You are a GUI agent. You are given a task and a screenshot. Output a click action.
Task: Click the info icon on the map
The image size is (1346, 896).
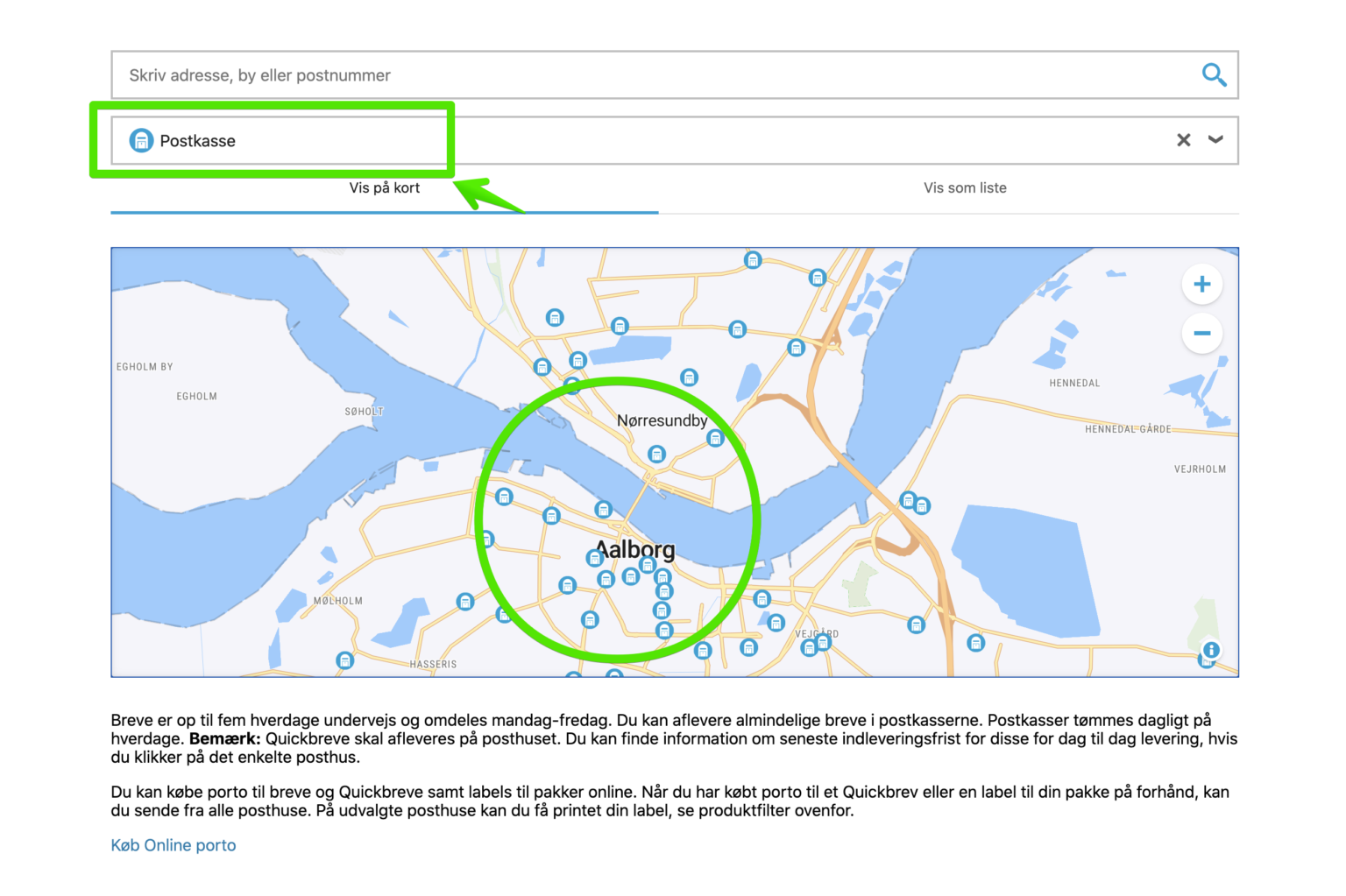coord(1210,651)
